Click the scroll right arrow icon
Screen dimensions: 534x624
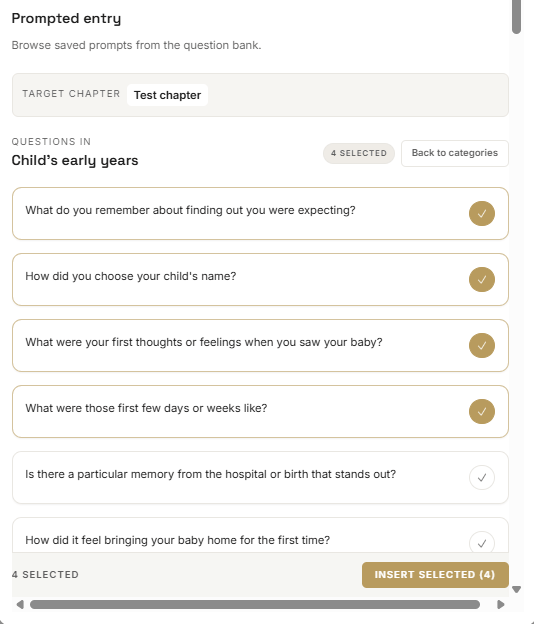501,604
